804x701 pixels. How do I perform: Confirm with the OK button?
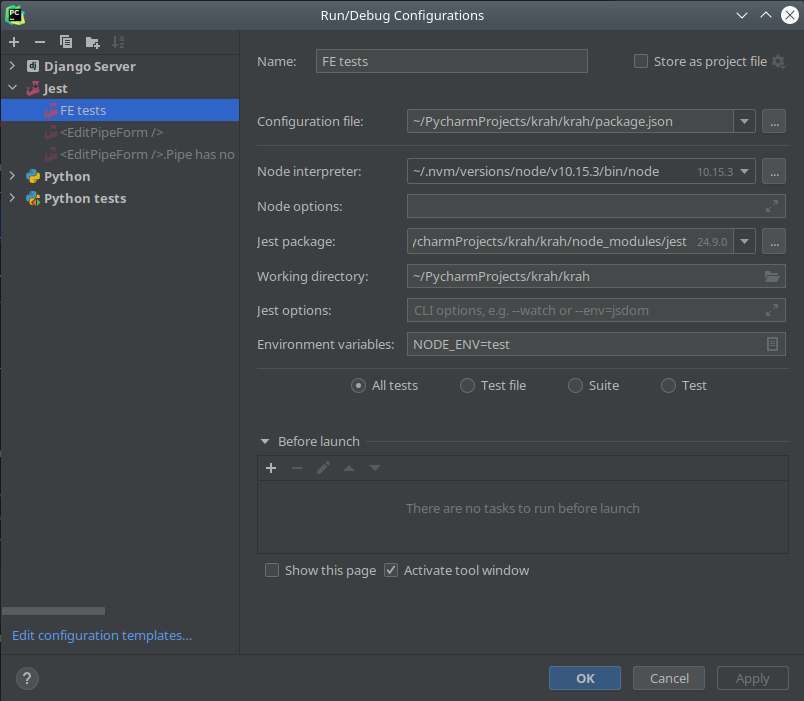[585, 678]
